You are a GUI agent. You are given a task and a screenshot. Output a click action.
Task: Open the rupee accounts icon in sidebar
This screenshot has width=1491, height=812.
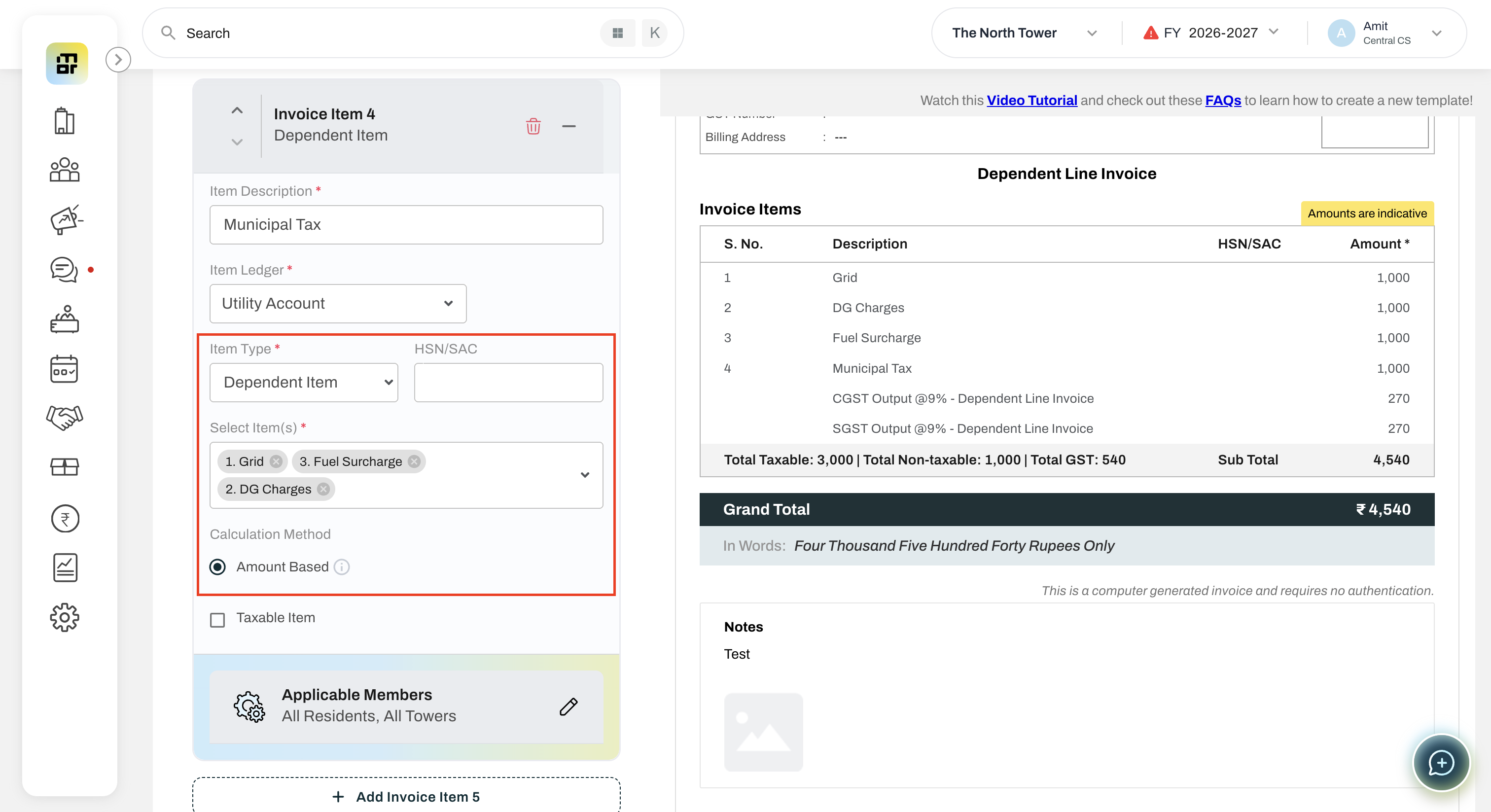(65, 519)
